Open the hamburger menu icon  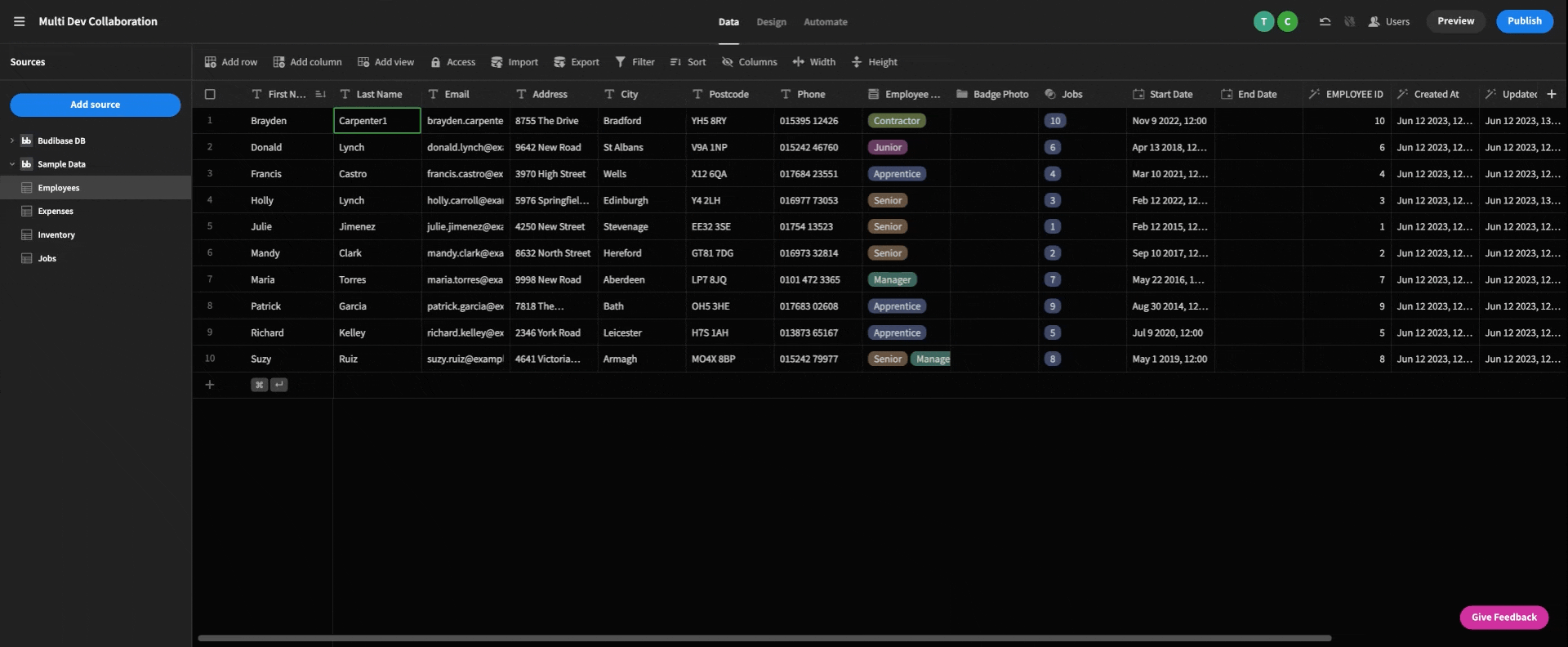[x=19, y=21]
